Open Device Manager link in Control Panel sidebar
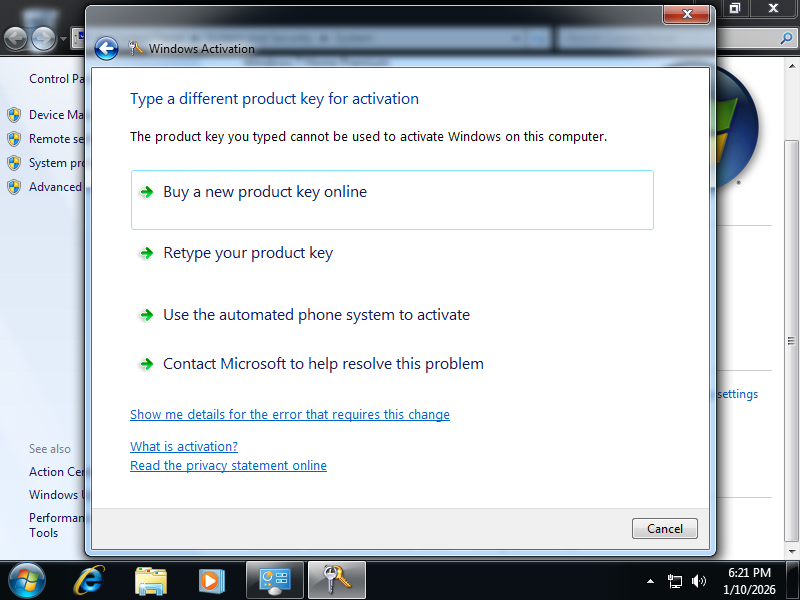Image resolution: width=800 pixels, height=600 pixels. tap(56, 115)
